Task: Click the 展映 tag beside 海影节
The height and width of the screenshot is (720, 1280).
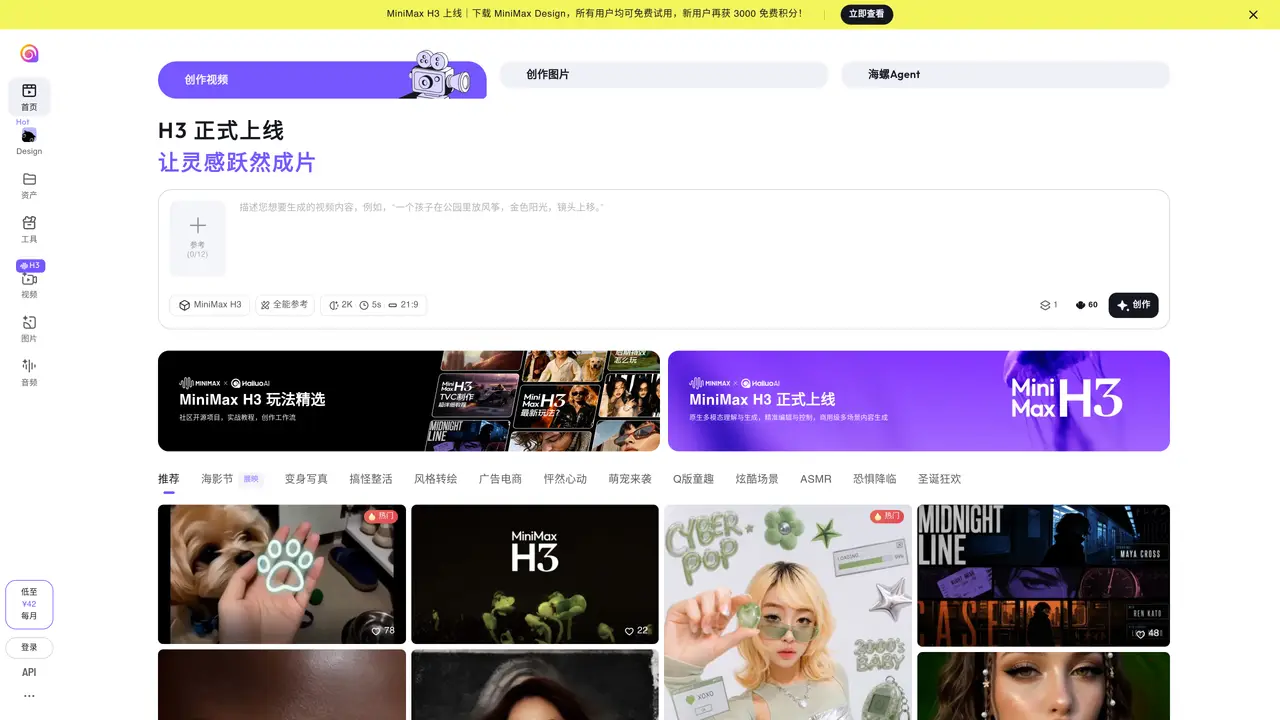Action: click(251, 479)
